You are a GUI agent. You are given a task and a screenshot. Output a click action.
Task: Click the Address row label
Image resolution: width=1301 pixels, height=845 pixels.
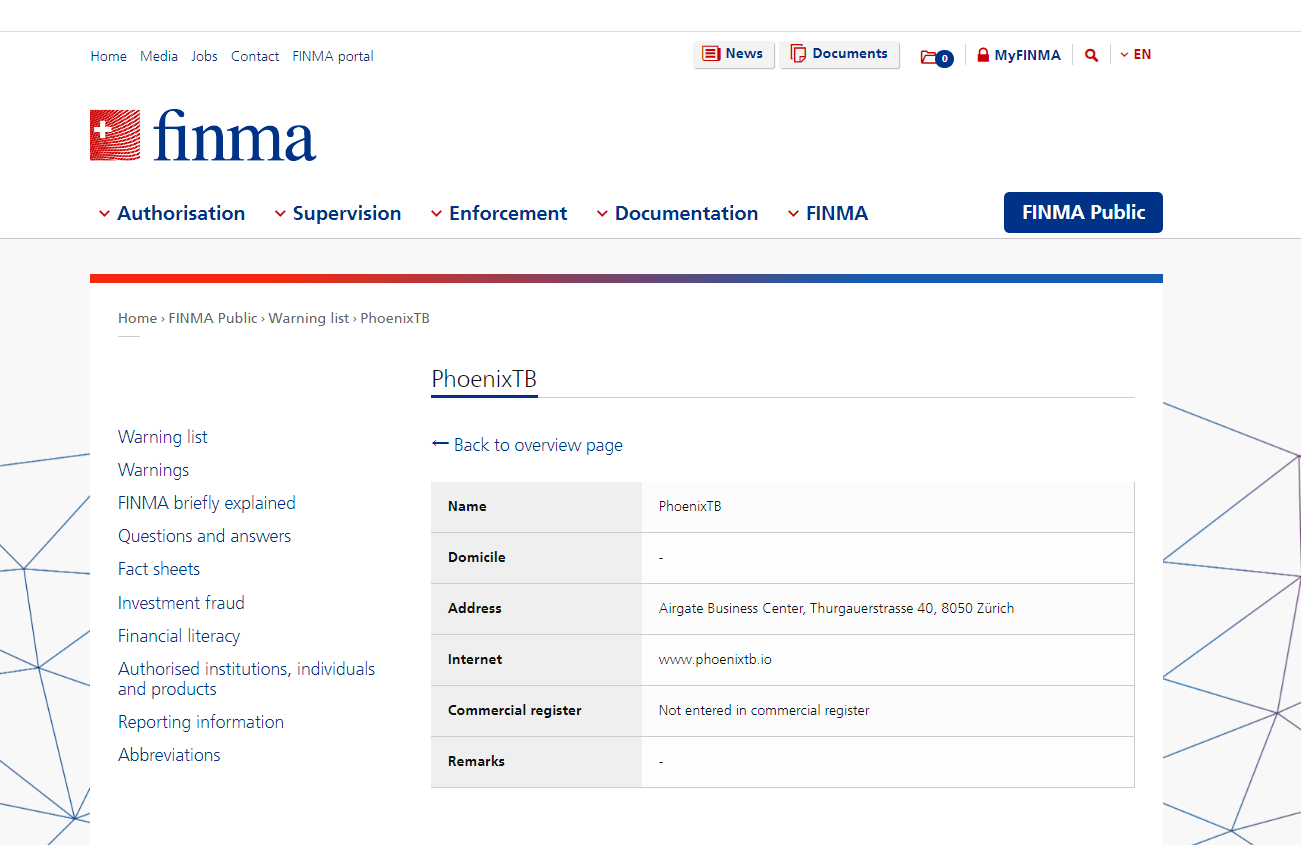[x=475, y=608]
